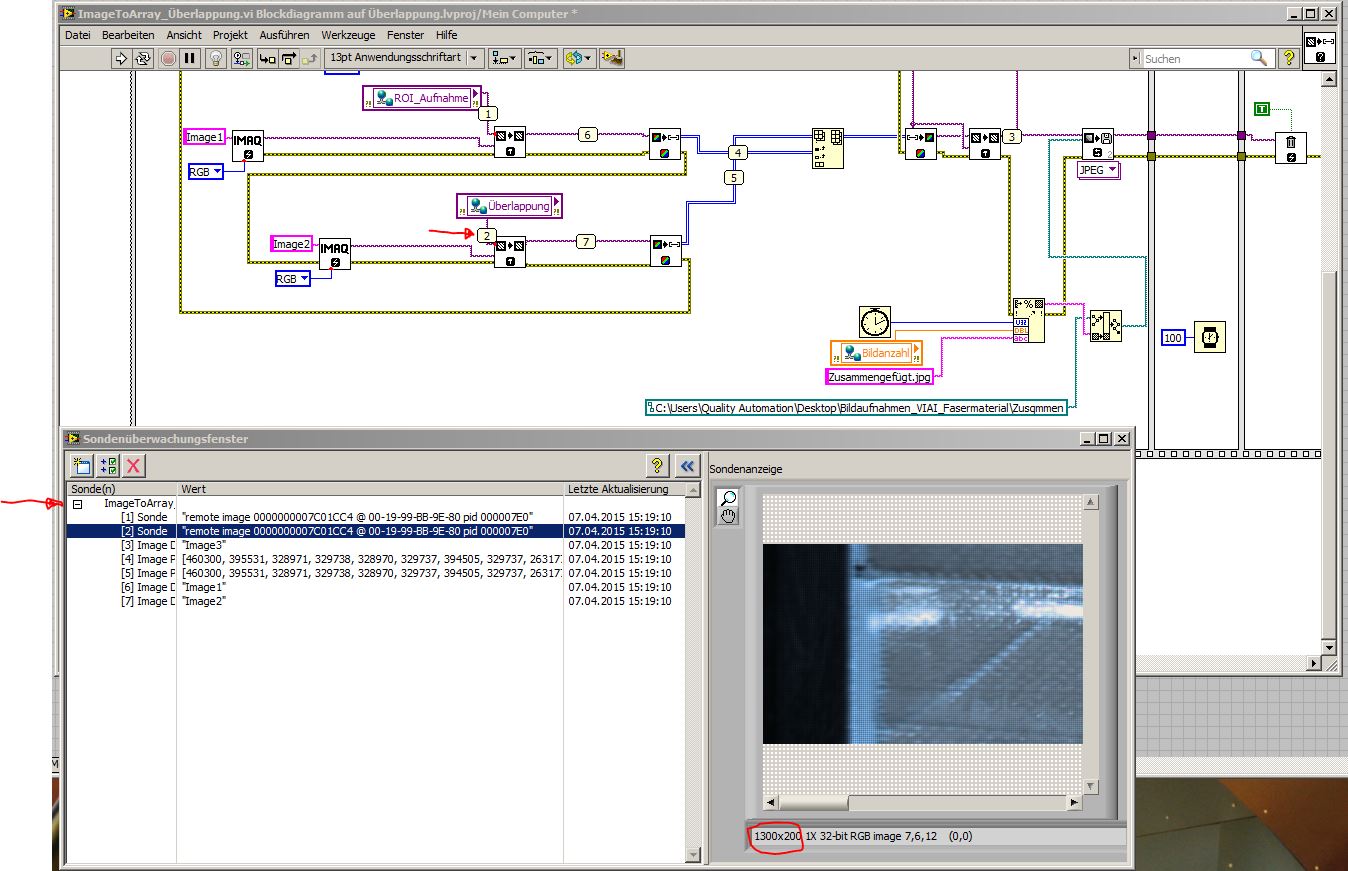
Task: Select the hand pan tool in probe display
Action: click(729, 516)
